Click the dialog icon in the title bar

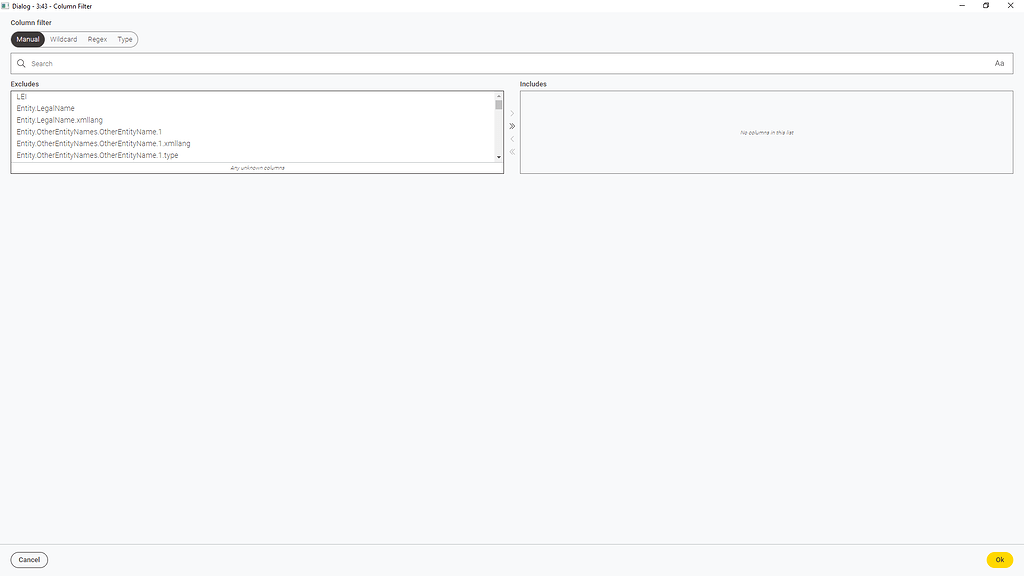click(4, 6)
